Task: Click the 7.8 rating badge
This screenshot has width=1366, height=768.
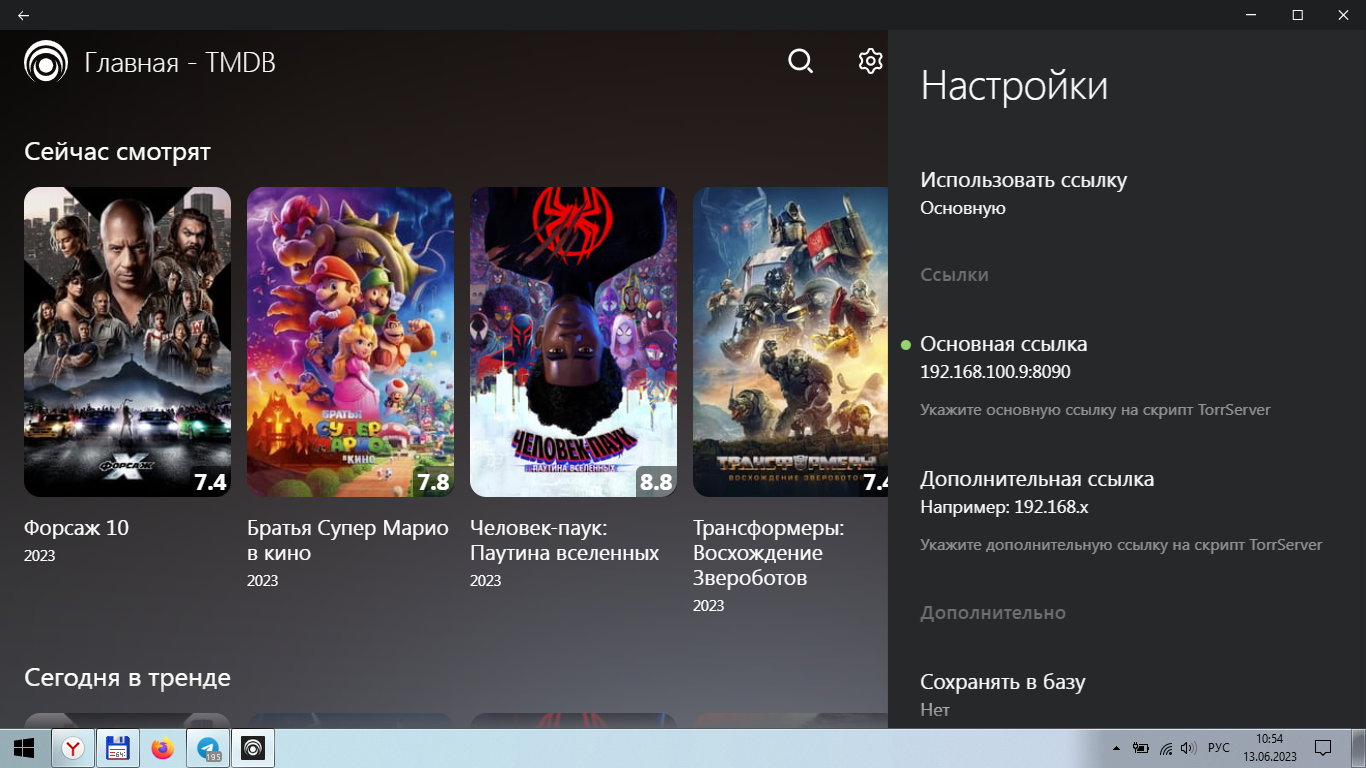Action: pyautogui.click(x=433, y=482)
